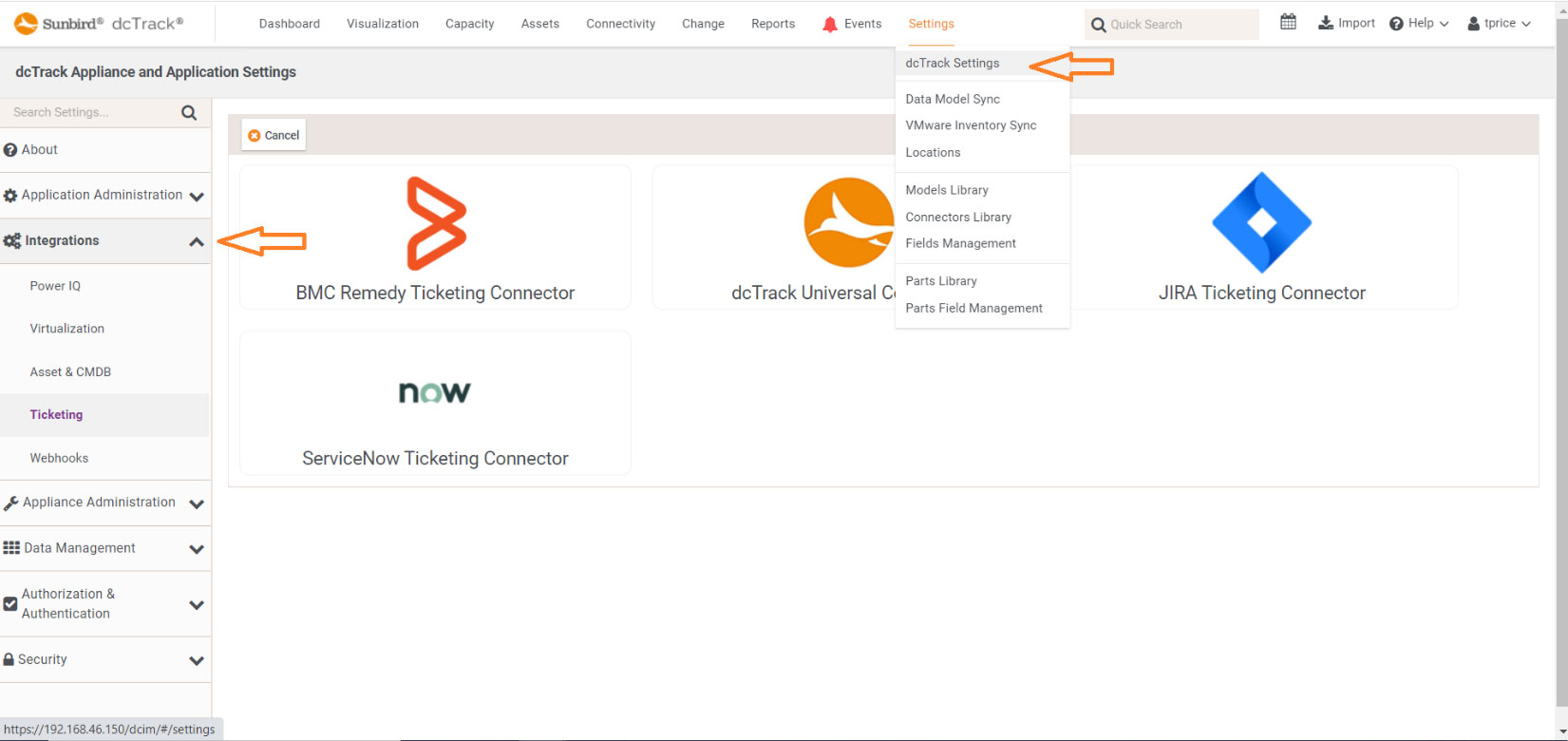The width and height of the screenshot is (1568, 741).
Task: Click the About sidebar item
Action: click(x=104, y=150)
